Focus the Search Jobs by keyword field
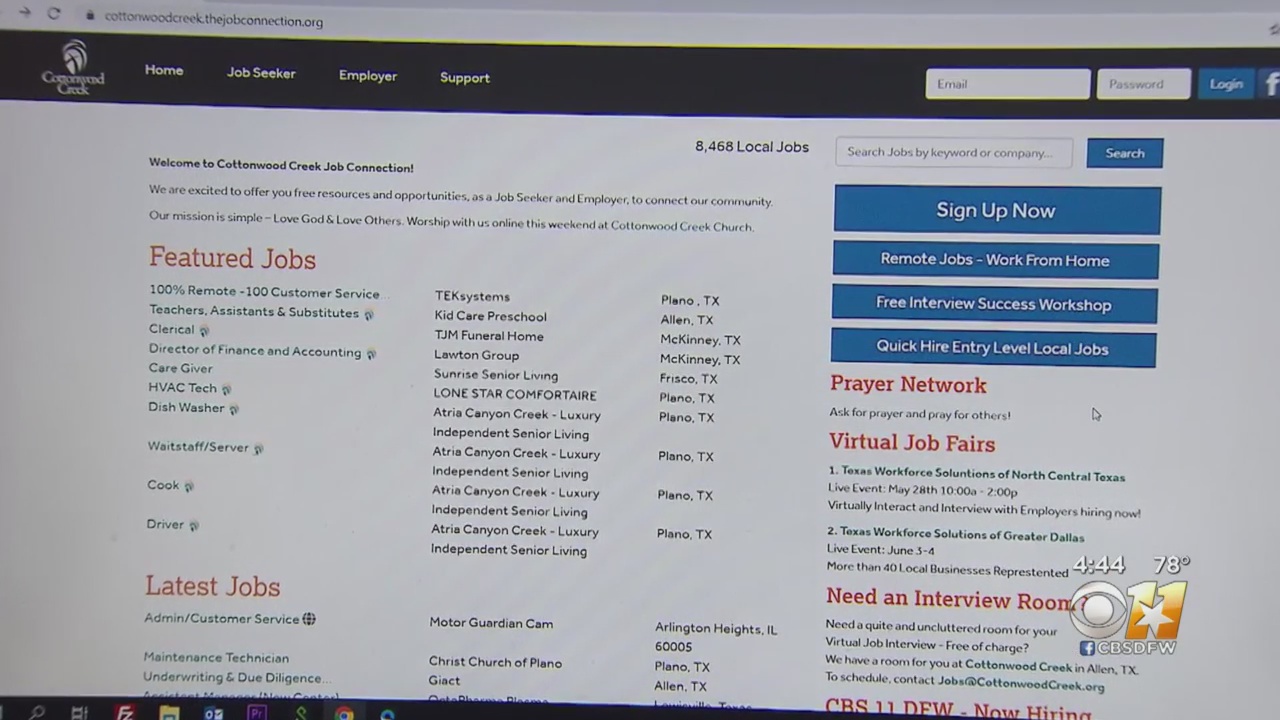This screenshot has height=720, width=1280. pos(954,153)
